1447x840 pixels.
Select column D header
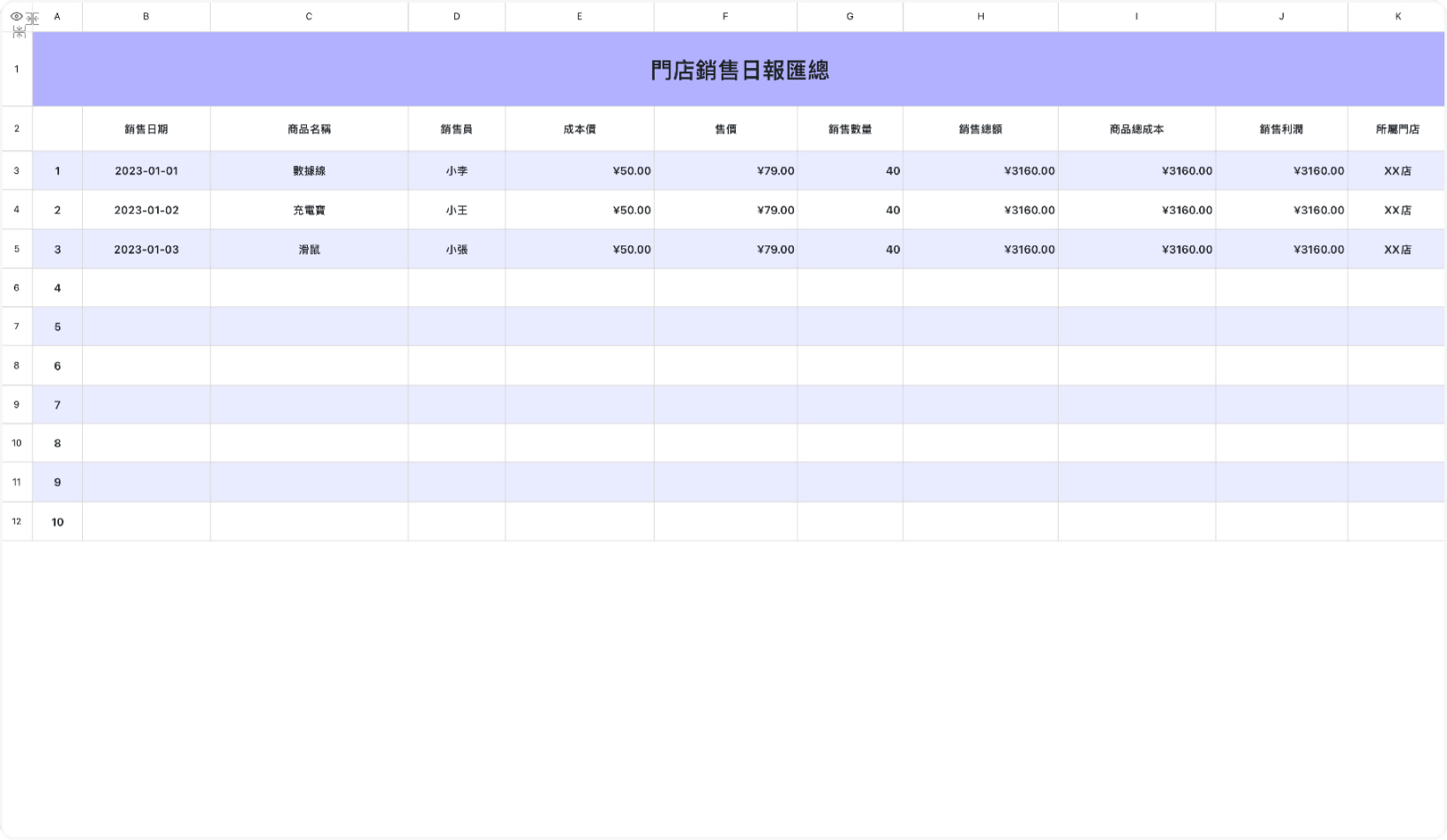(x=456, y=17)
